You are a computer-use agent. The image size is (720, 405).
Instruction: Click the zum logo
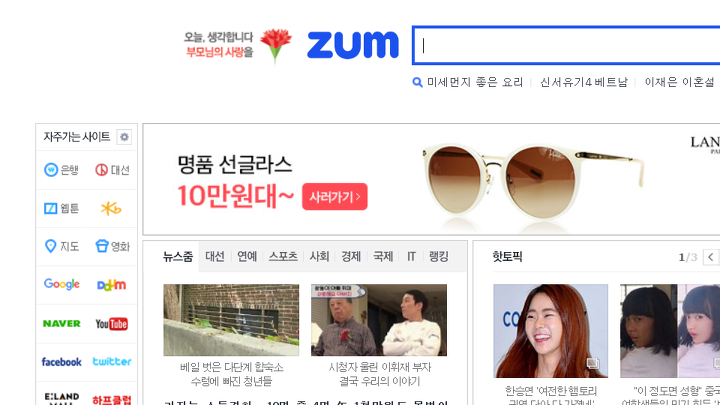[x=353, y=45]
